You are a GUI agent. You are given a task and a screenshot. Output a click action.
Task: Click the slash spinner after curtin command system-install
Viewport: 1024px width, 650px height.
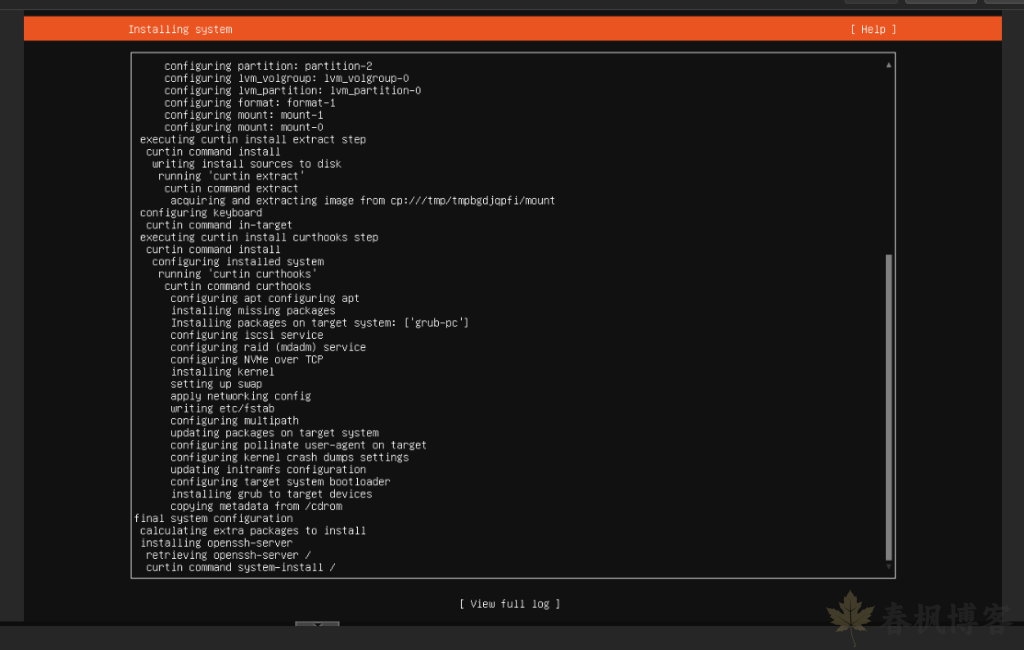point(334,567)
